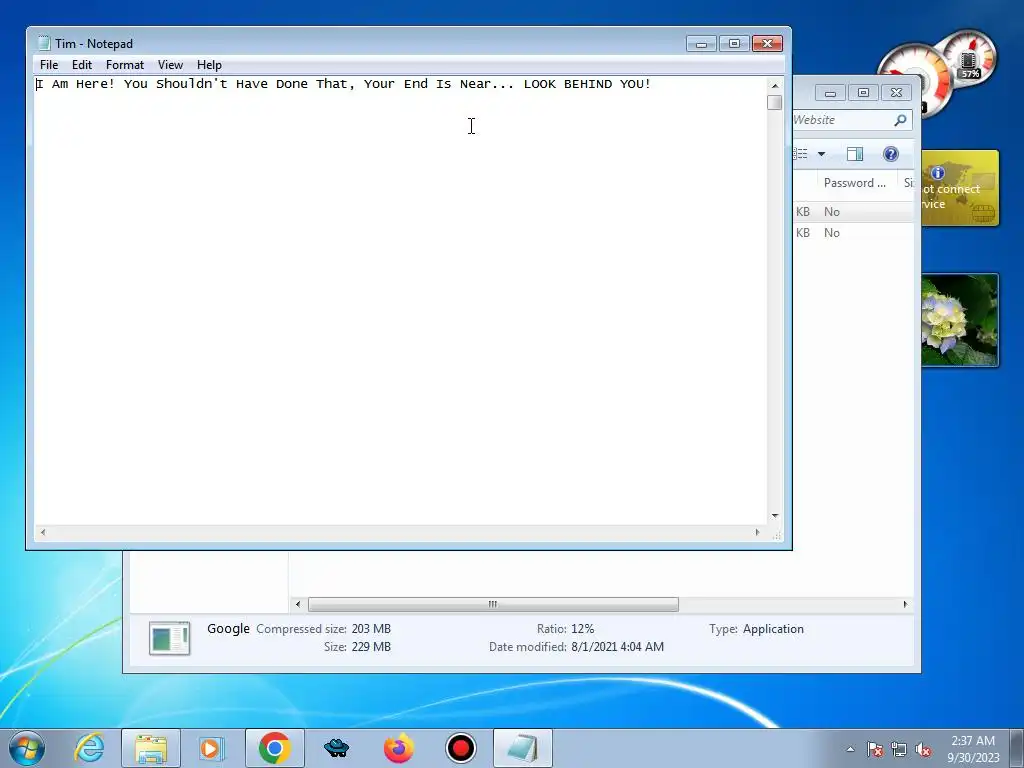Click the Google file name in details pane
This screenshot has width=1024, height=768.
[228, 628]
